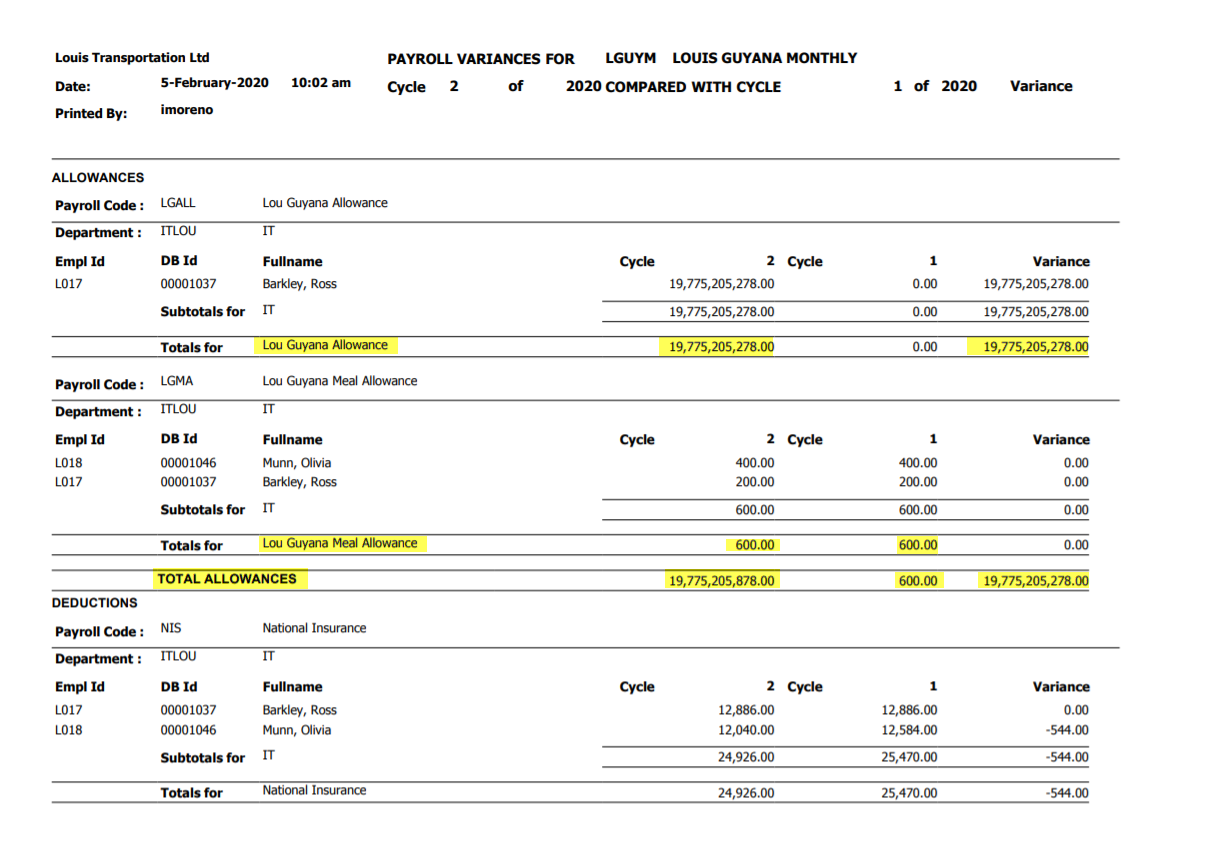Image resolution: width=1215 pixels, height=854 pixels.
Task: Click 'Barkley, Ross' in the National Insurance section
Action: [x=300, y=710]
